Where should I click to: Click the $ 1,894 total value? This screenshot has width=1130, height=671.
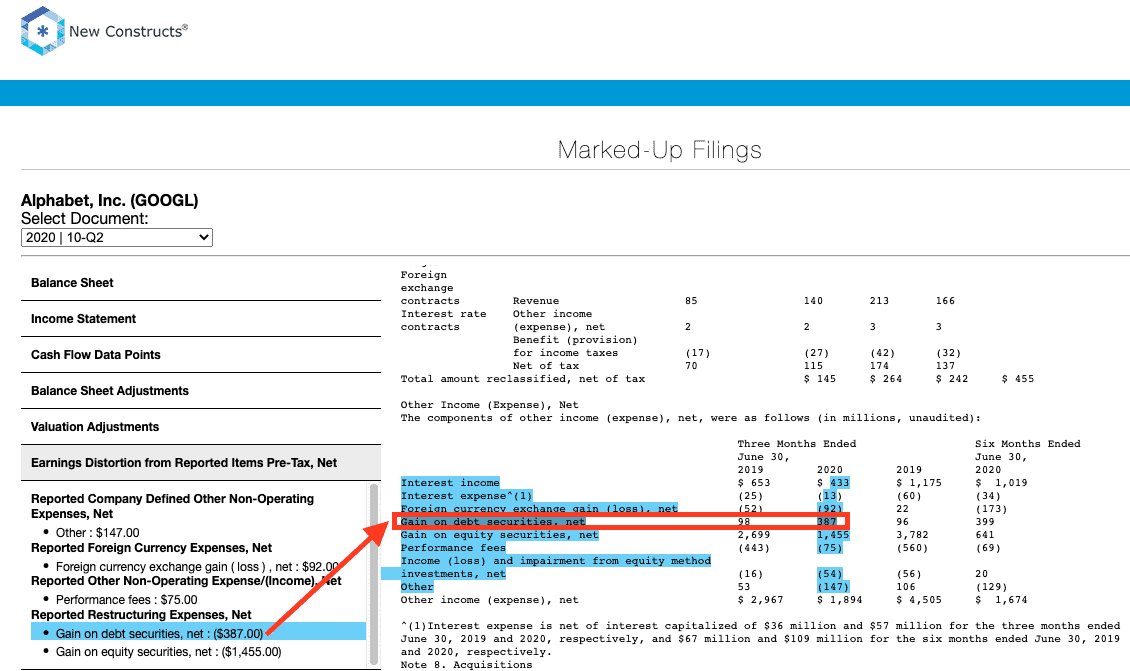pos(840,600)
